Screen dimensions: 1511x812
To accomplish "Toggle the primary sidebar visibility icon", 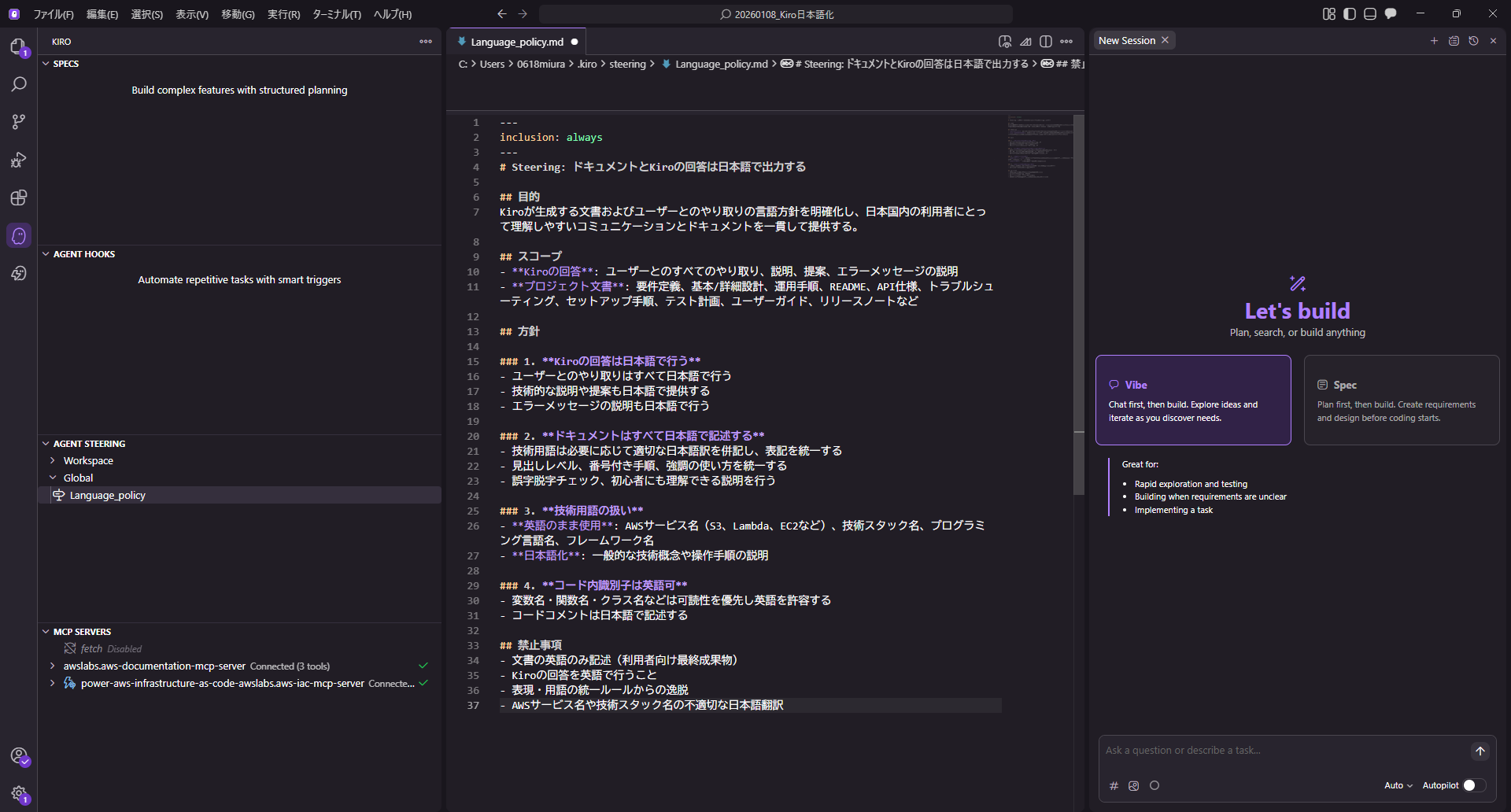I will [x=1349, y=13].
